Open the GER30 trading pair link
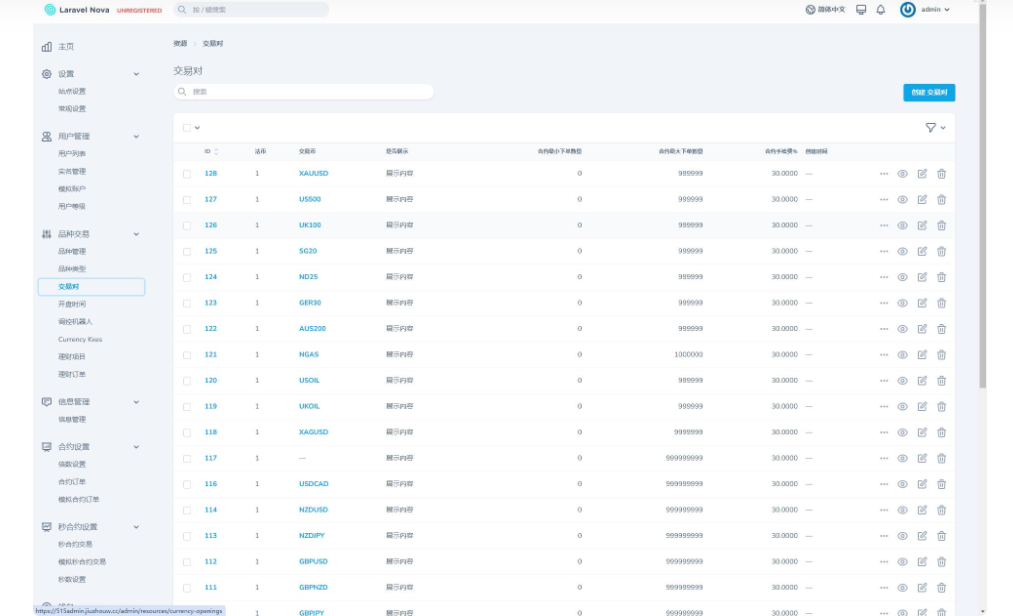This screenshot has width=1013, height=616. 310,303
